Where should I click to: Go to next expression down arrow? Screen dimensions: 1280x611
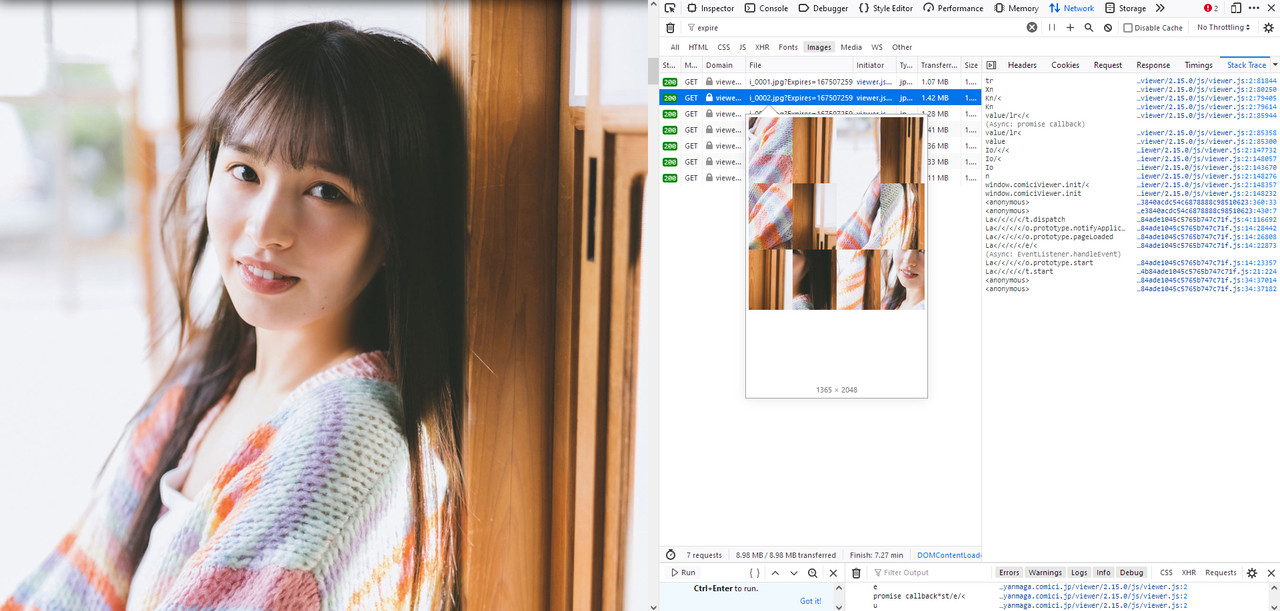[794, 573]
